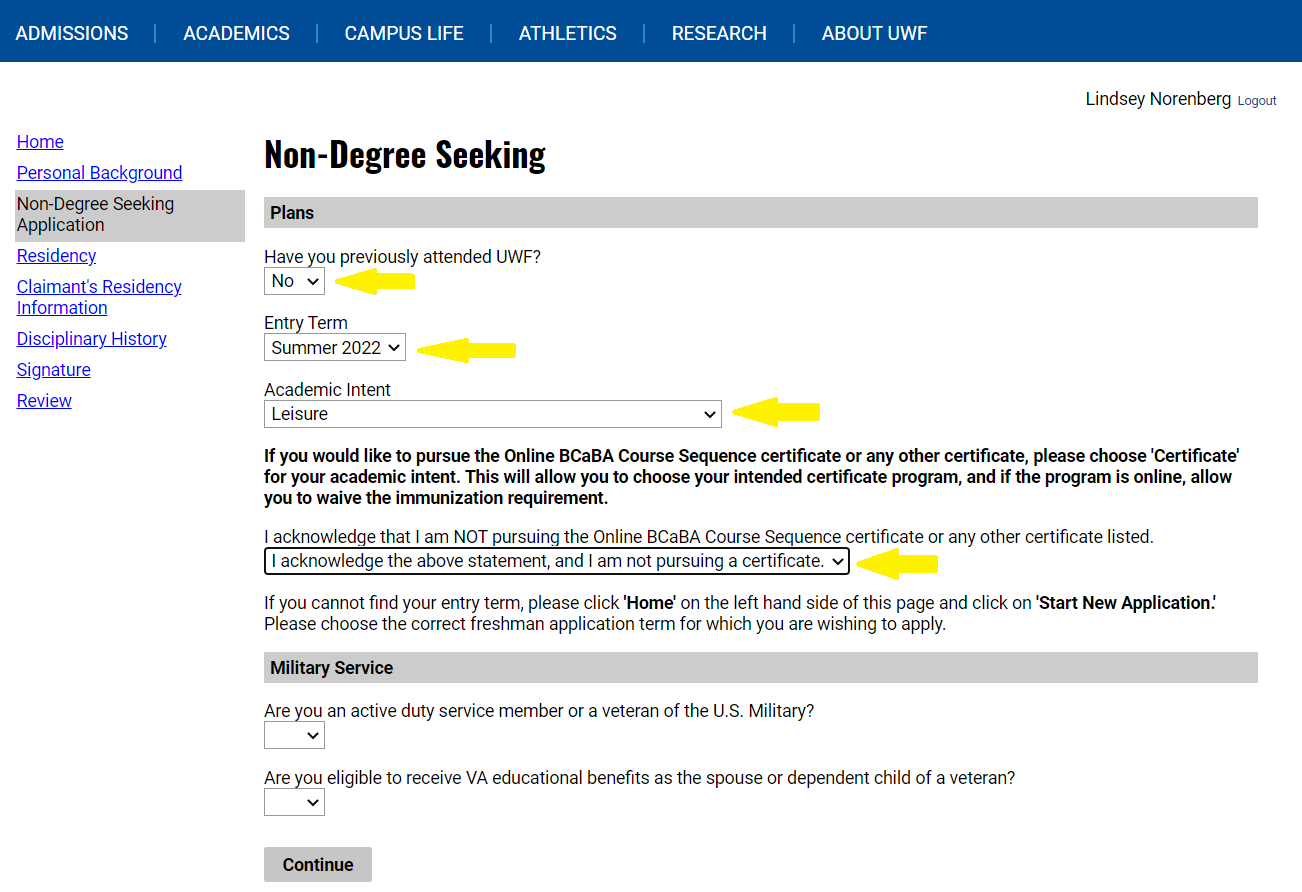
Task: Navigate to the Residency page
Action: pos(56,256)
